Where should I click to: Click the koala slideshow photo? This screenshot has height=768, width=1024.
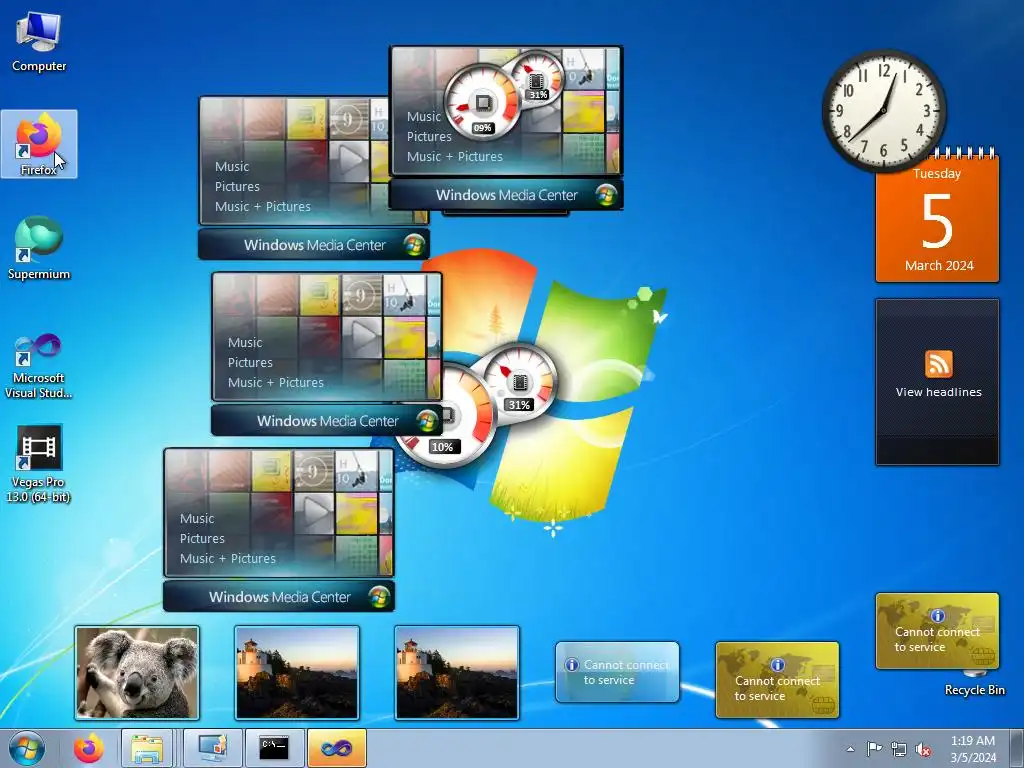point(137,673)
